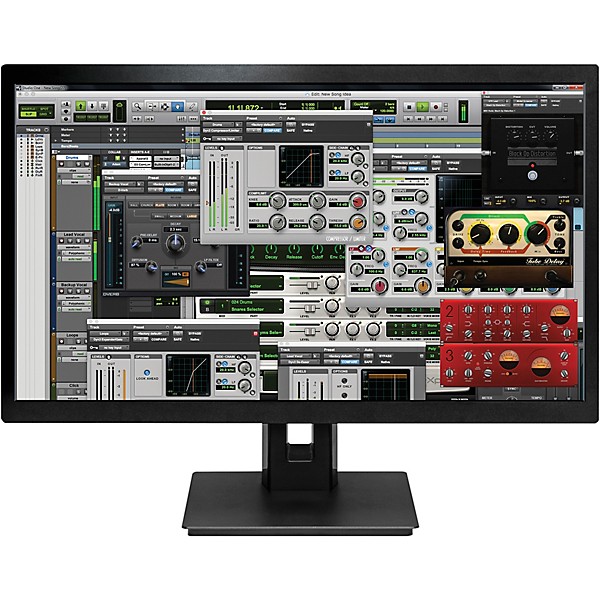Image resolution: width=600 pixels, height=600 pixels.
Task: Click COMPARE in the Compressor/Limiter plugin
Action: click(272, 130)
